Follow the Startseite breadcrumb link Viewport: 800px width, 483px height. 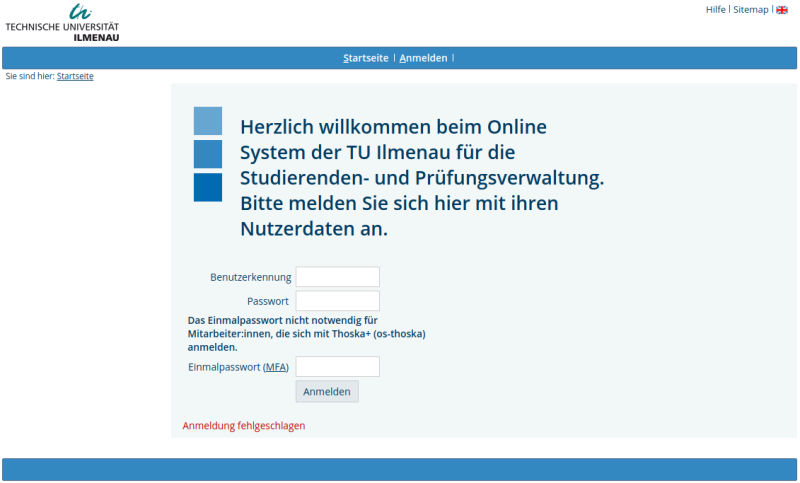point(75,76)
